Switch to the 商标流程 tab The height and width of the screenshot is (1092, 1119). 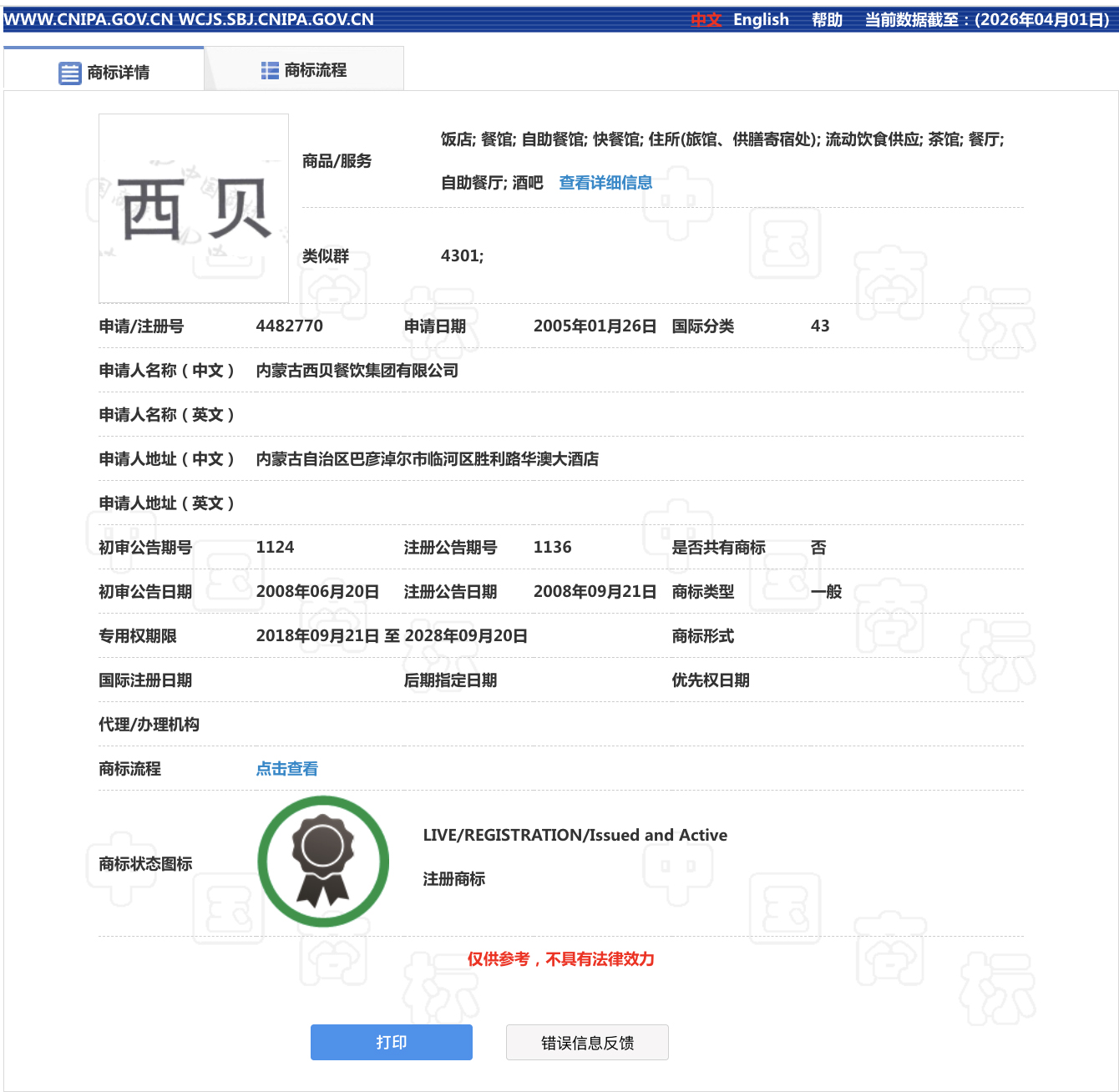315,70
